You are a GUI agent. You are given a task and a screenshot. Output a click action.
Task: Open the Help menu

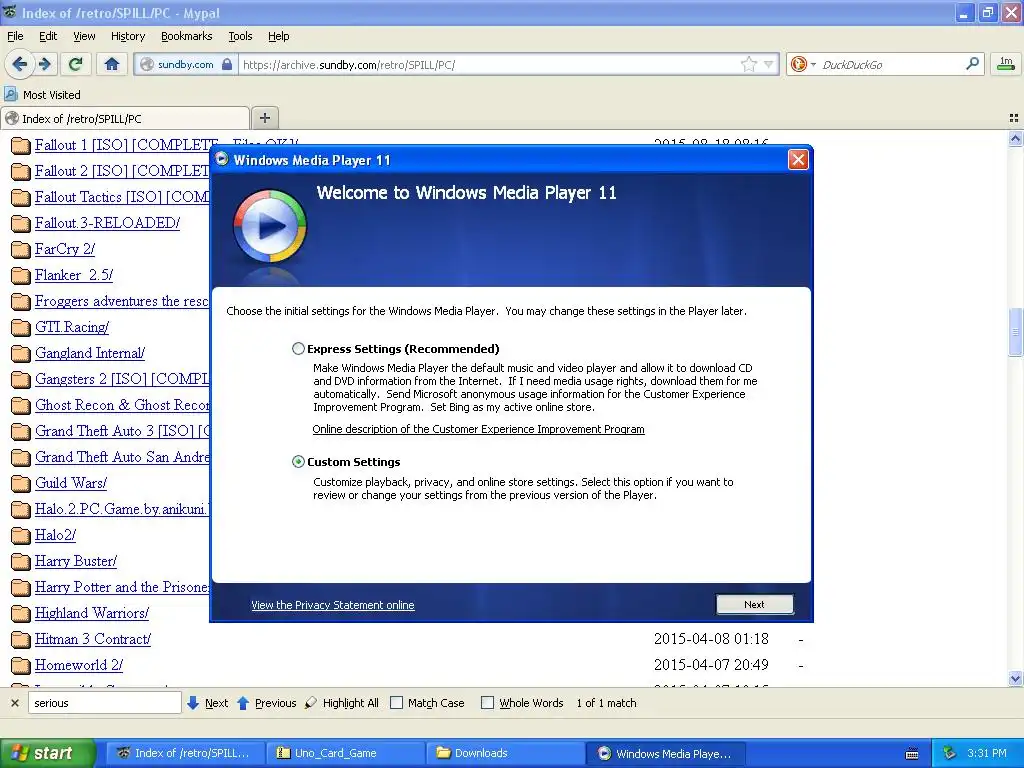coord(278,36)
